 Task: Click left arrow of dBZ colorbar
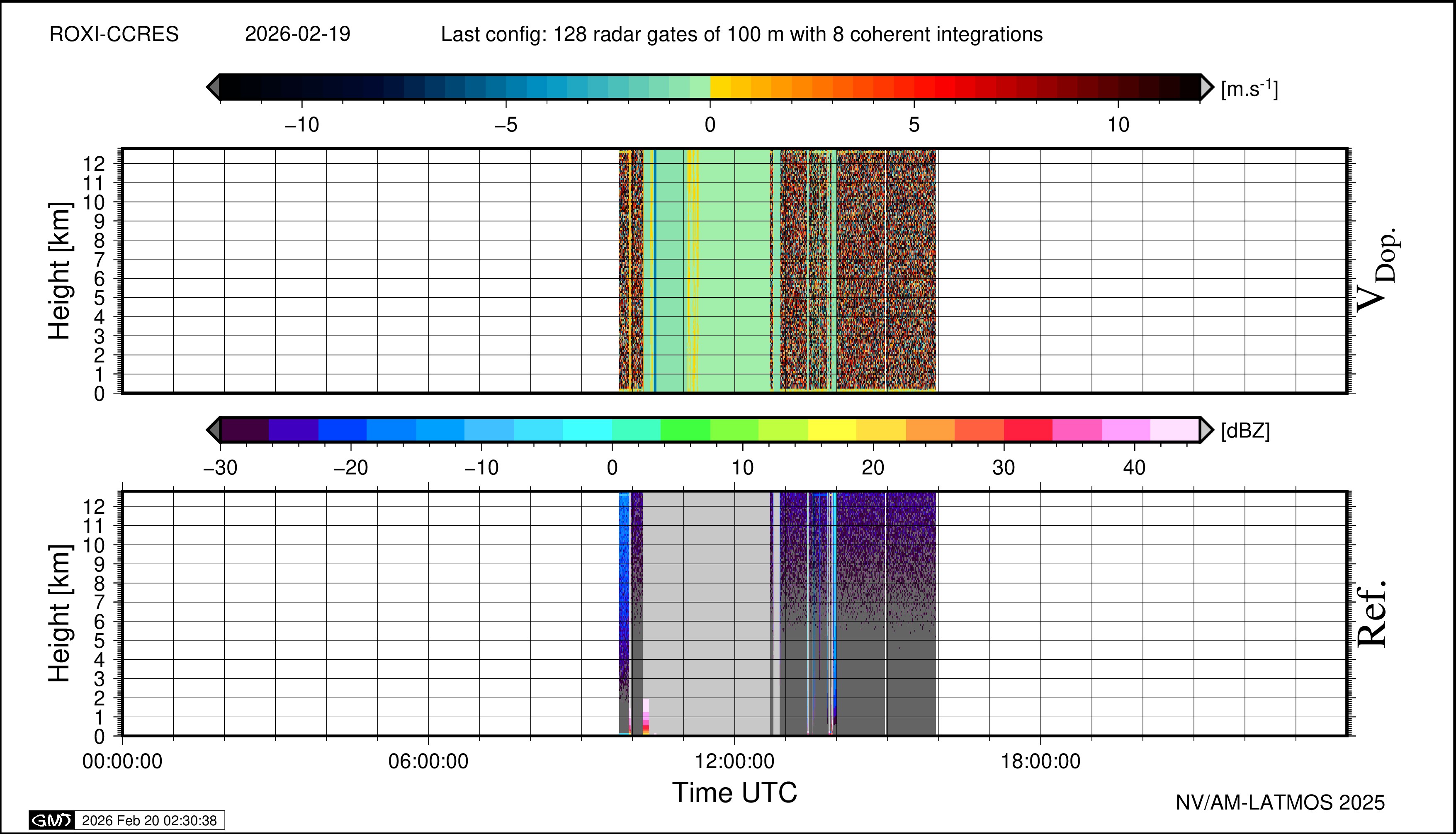pos(213,430)
